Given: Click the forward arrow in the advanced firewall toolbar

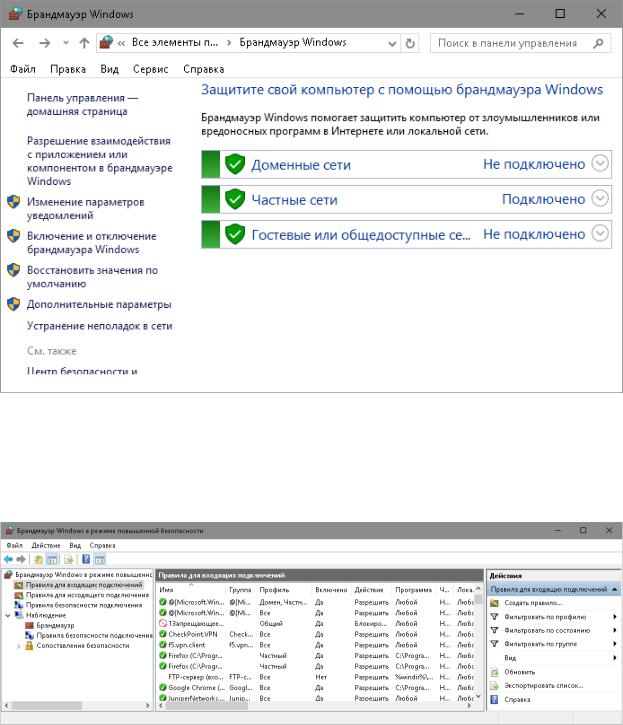Looking at the screenshot, I should point(21,559).
